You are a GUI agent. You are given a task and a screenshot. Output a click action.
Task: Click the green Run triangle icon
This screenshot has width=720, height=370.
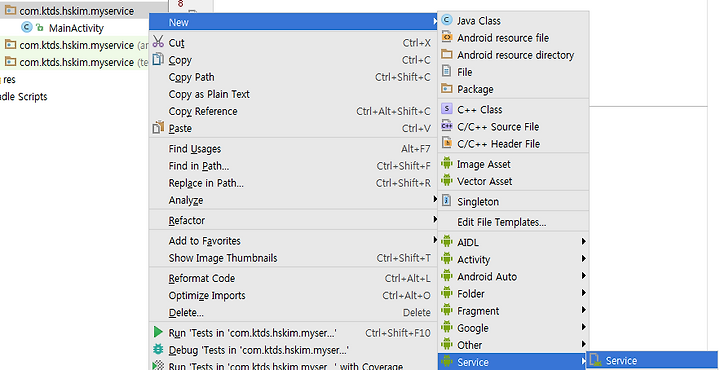(158, 332)
